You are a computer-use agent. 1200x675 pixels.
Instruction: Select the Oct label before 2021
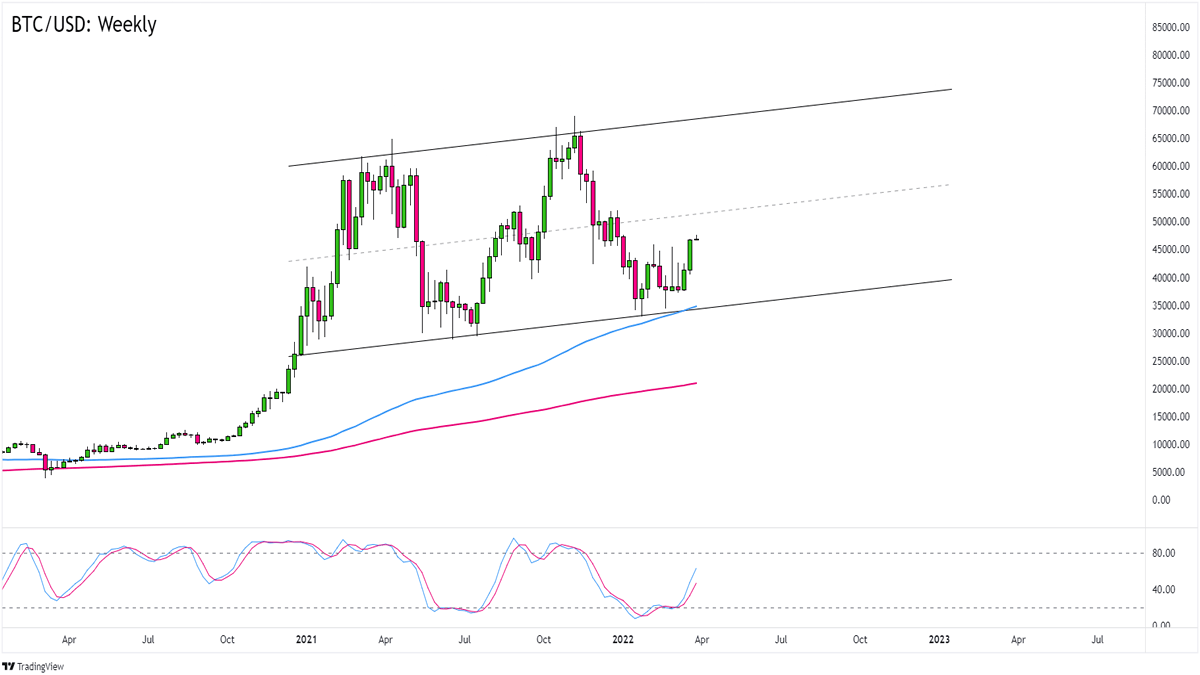point(226,638)
